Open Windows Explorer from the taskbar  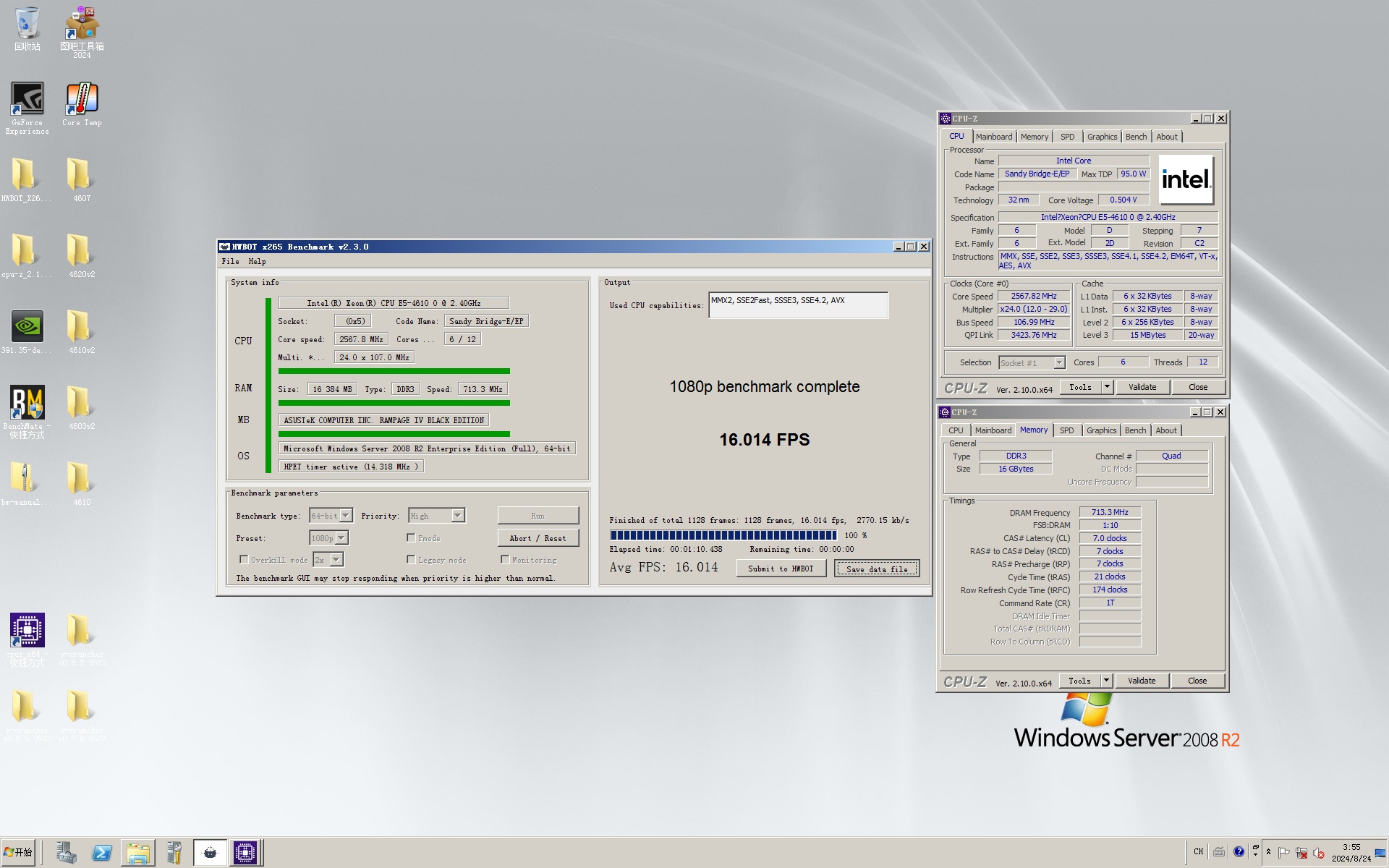[x=137, y=853]
